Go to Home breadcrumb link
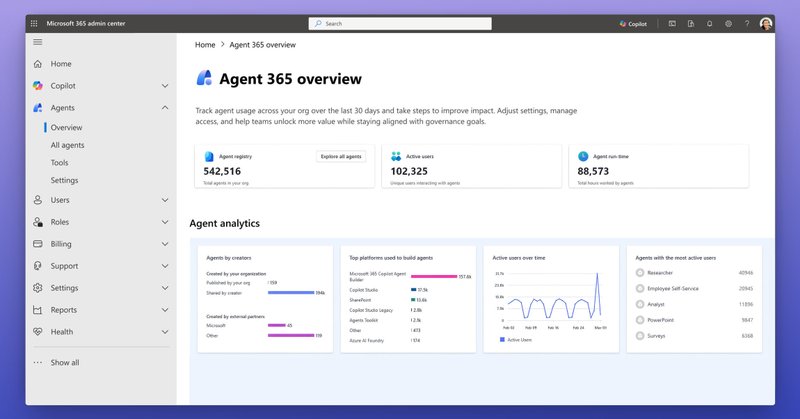 tap(205, 45)
